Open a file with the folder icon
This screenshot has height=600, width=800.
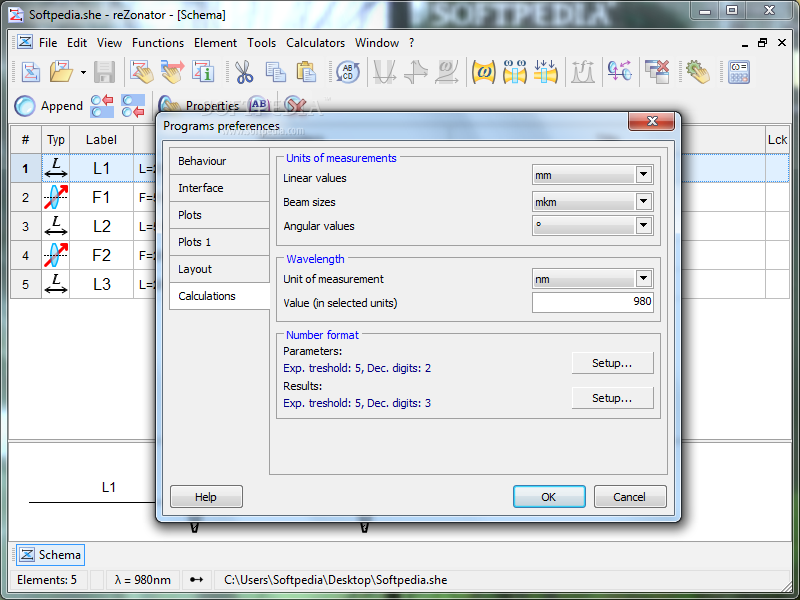click(x=61, y=72)
